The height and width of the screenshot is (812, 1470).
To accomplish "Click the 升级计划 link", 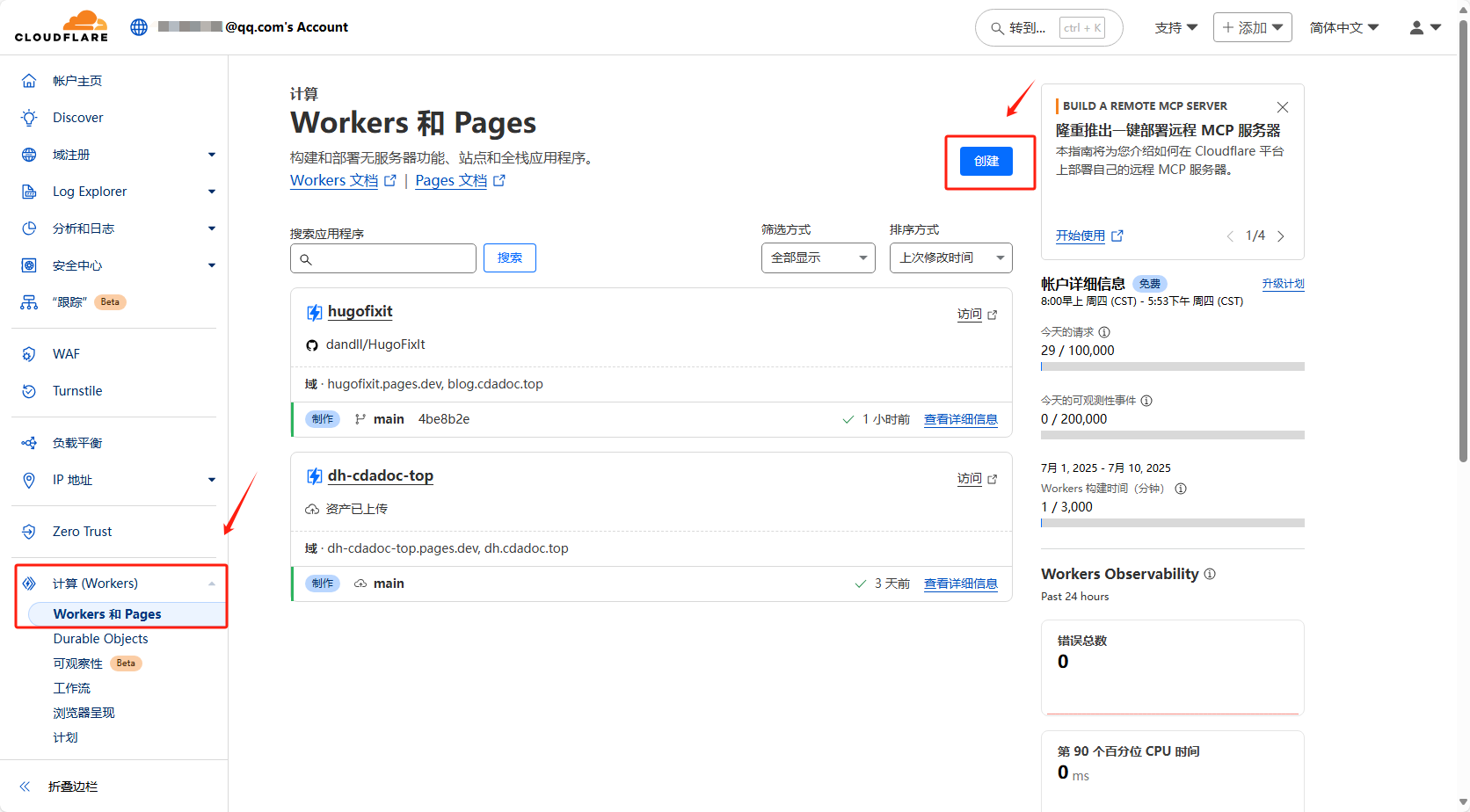I will pos(1283,284).
